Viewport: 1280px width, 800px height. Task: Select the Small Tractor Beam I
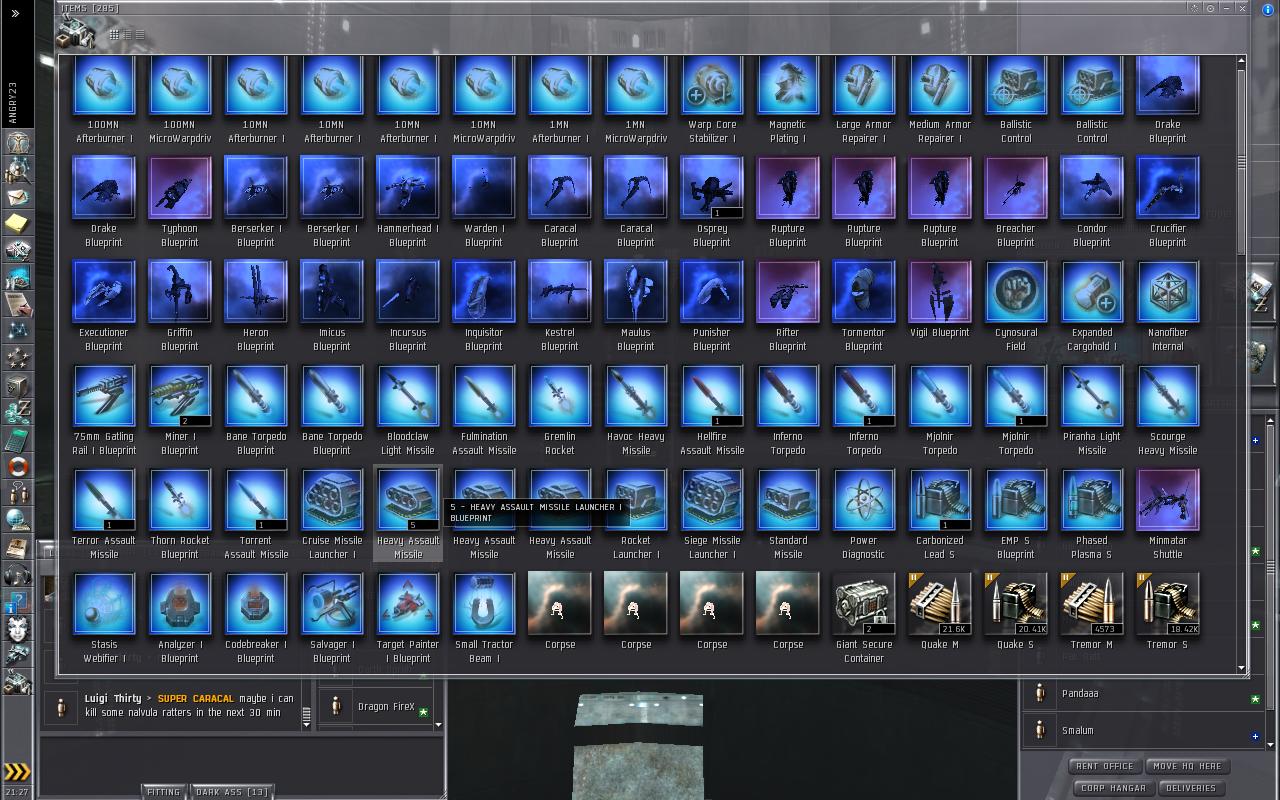484,618
